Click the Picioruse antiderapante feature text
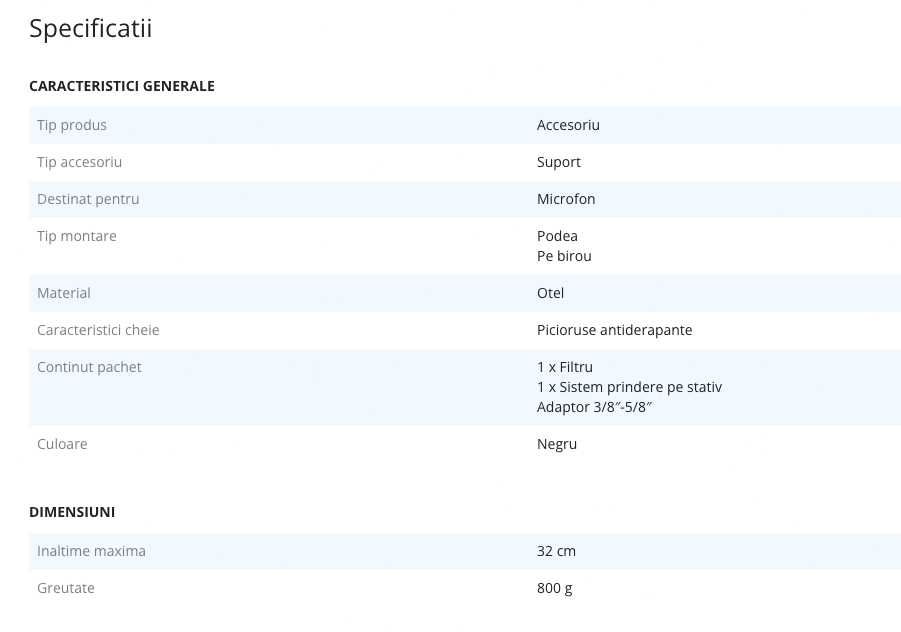 614,330
